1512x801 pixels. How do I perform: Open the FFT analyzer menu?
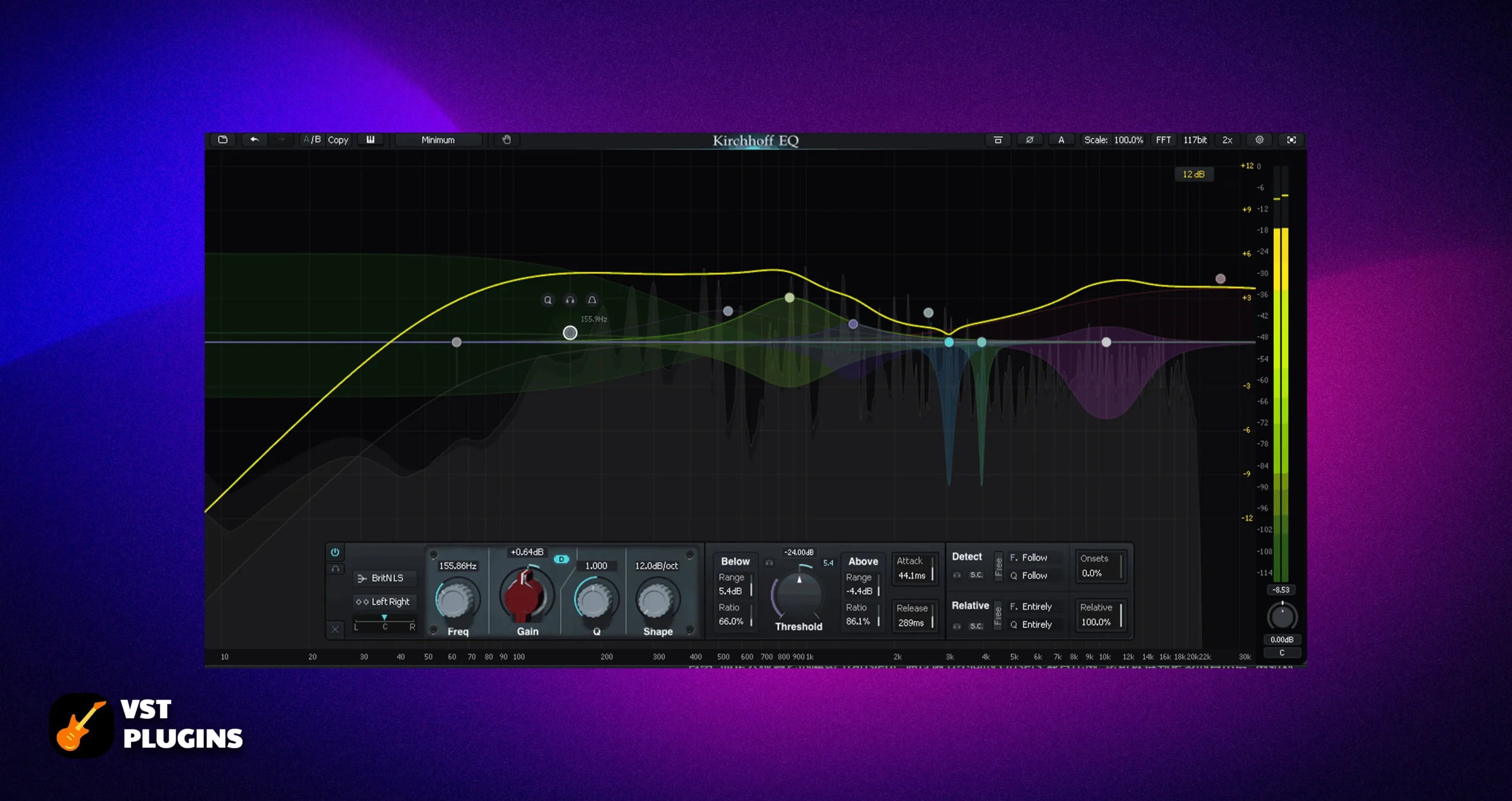tap(1164, 140)
